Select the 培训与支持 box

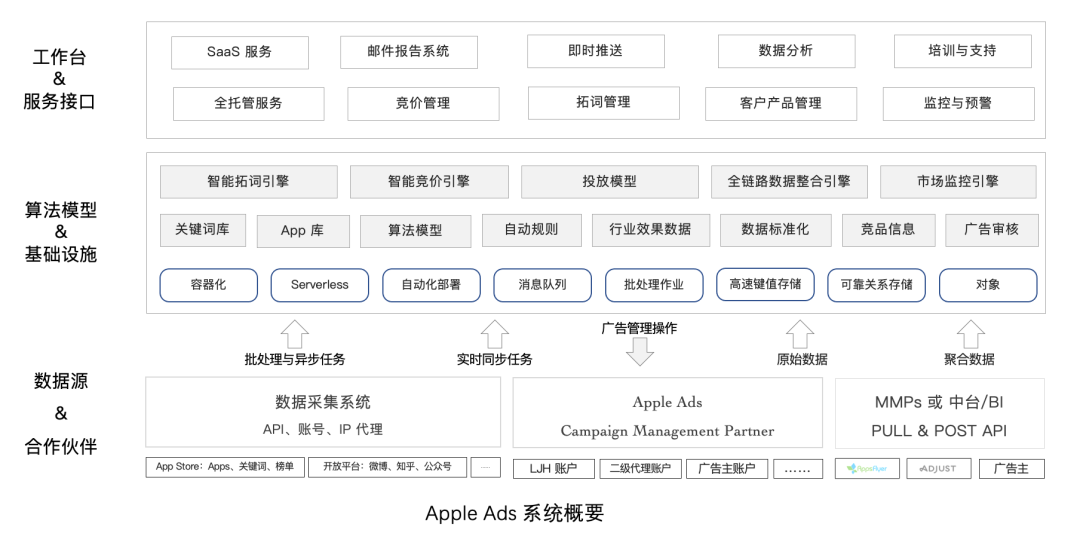click(963, 51)
